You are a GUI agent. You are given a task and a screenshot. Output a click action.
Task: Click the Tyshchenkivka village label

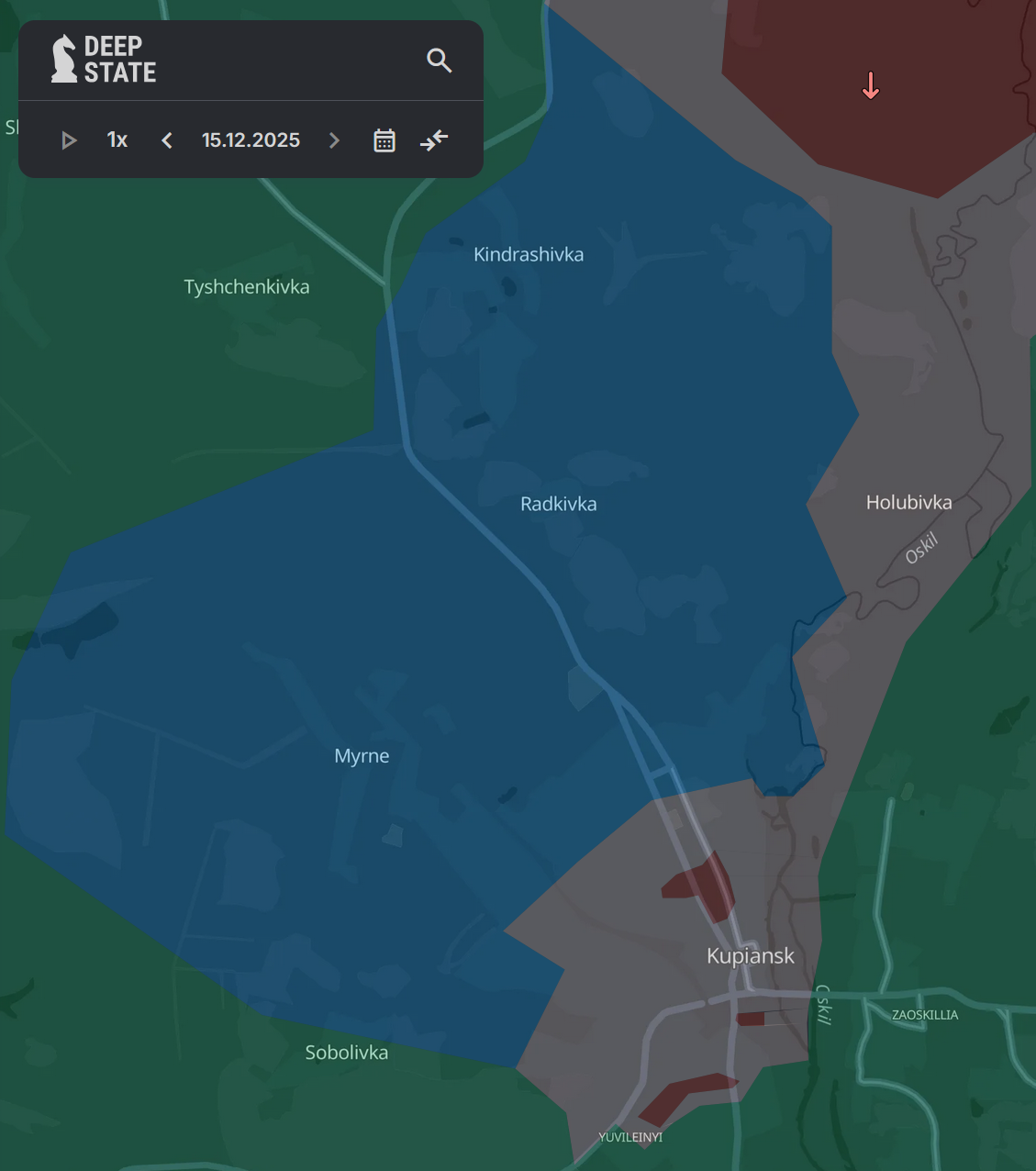pyautogui.click(x=247, y=287)
